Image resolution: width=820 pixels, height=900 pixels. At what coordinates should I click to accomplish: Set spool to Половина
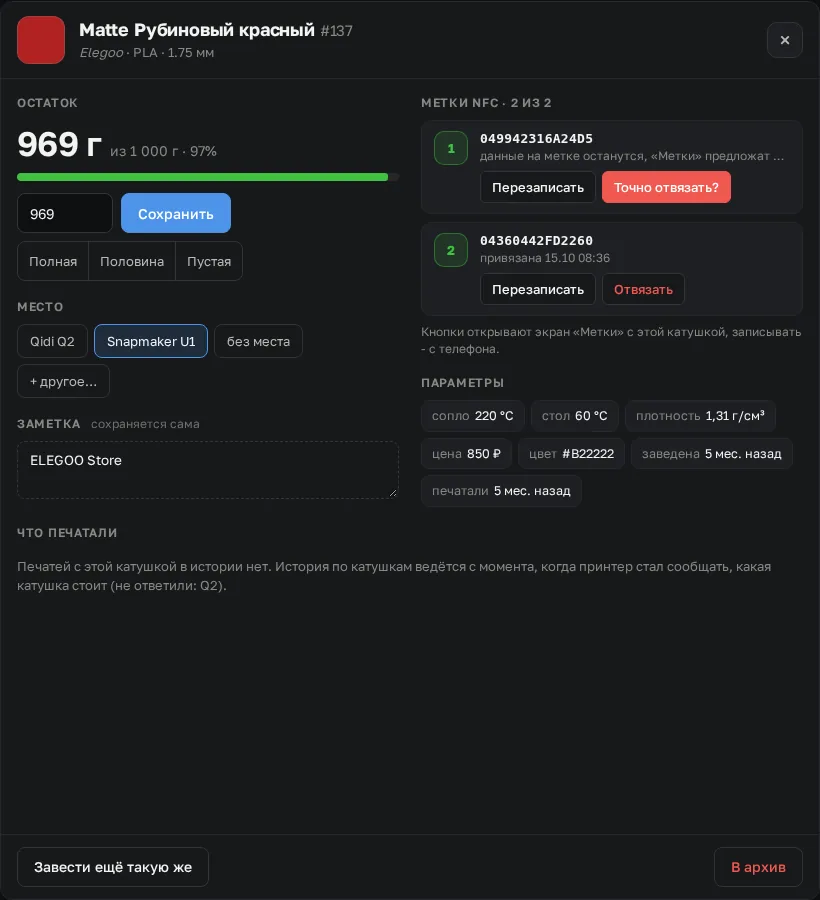pyautogui.click(x=132, y=262)
